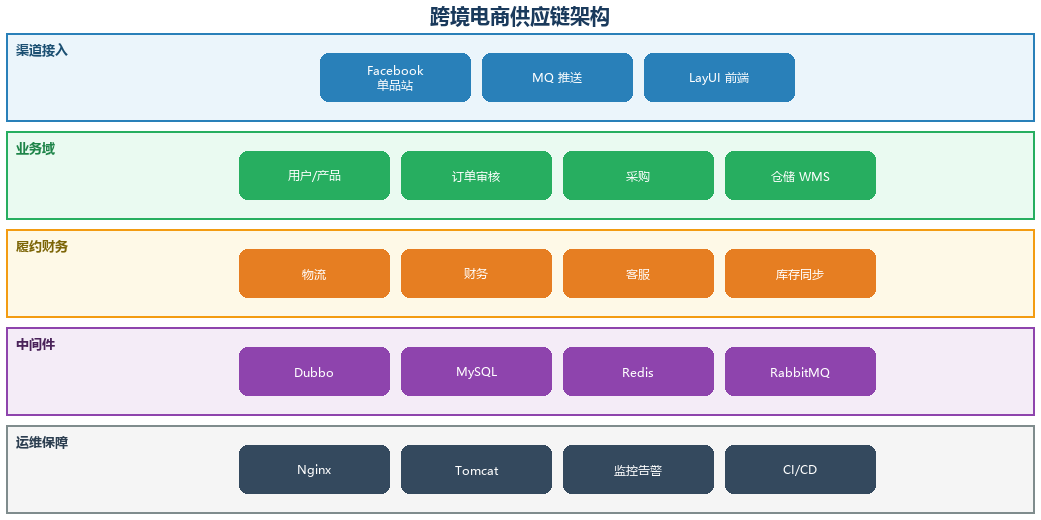This screenshot has width=1041, height=520.
Task: Select the 仓储 WMS module
Action: click(x=800, y=175)
